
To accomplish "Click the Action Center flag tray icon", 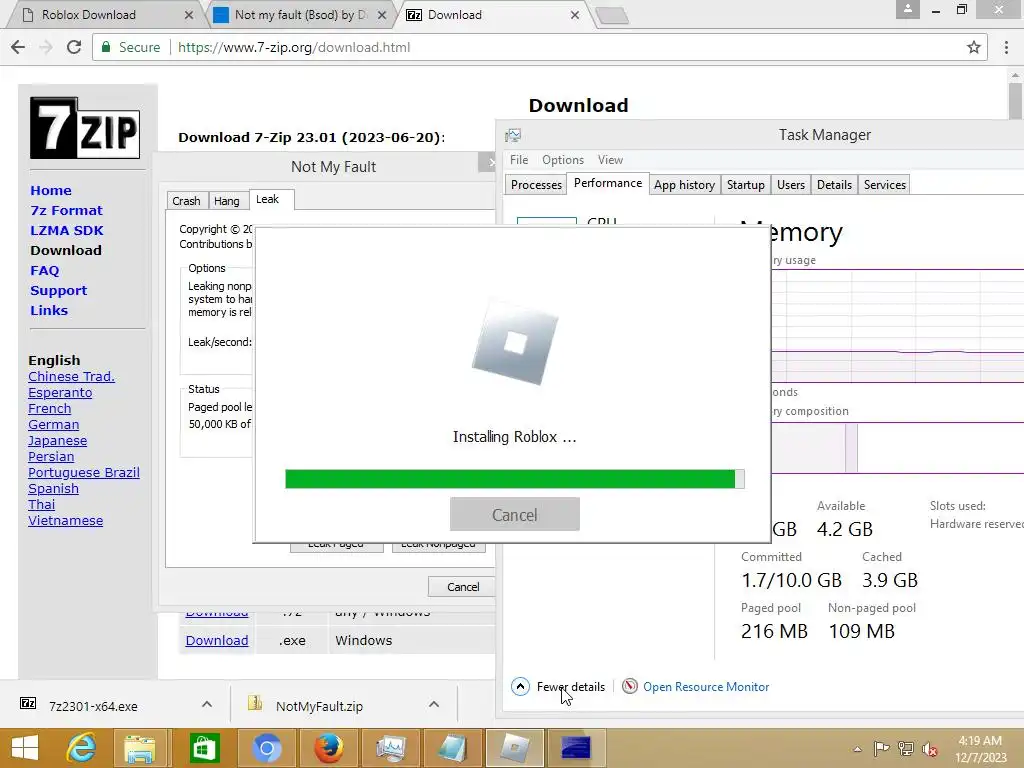I will pos(882,748).
